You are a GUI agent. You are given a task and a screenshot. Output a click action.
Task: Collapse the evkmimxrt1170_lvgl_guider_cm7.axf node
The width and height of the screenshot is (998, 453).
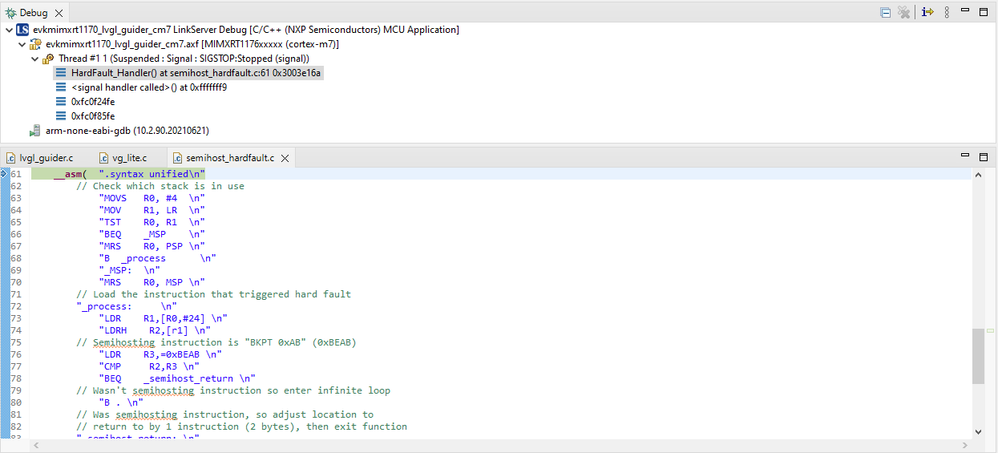pos(22,45)
